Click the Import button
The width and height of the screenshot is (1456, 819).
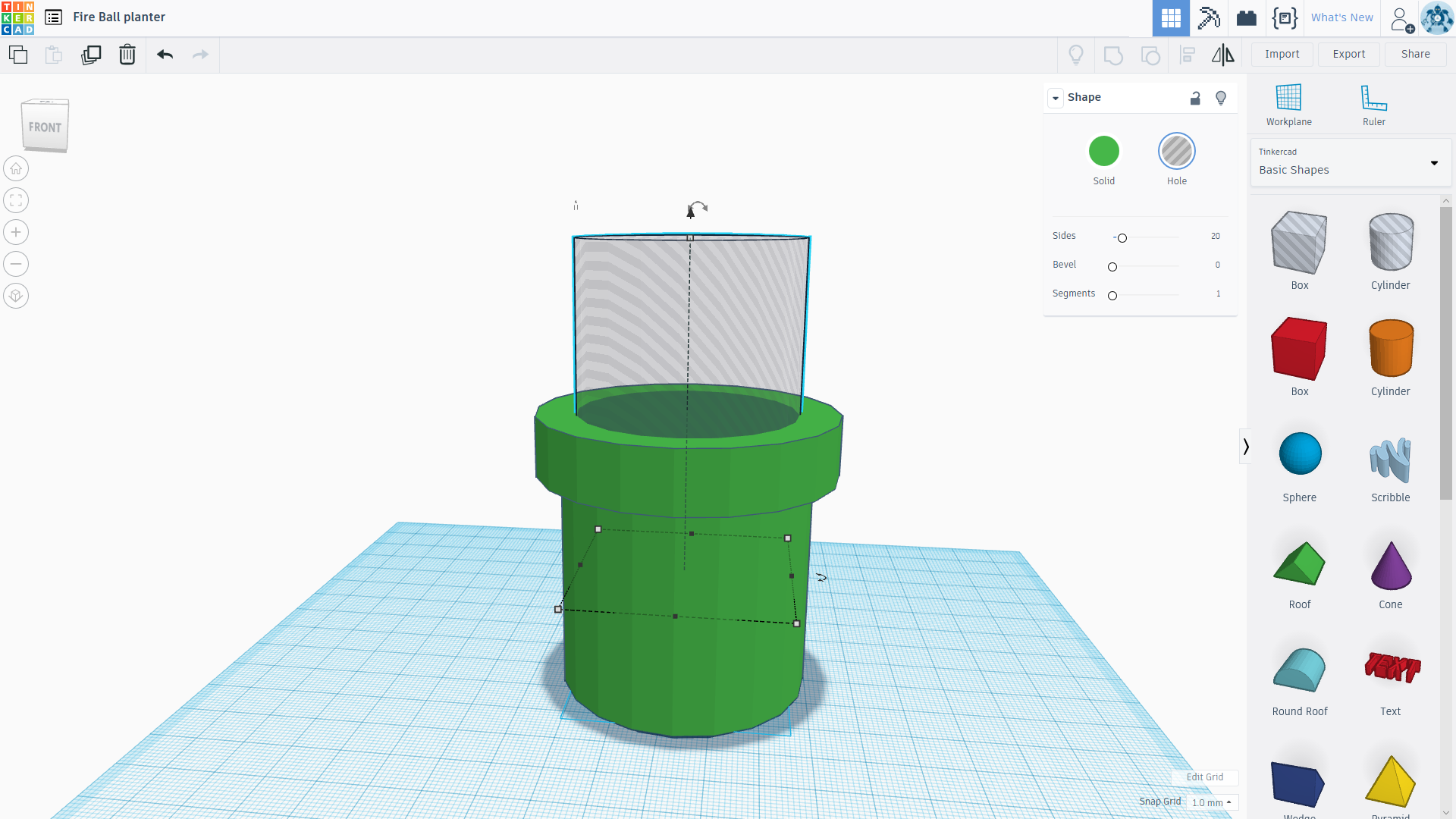pos(1282,54)
